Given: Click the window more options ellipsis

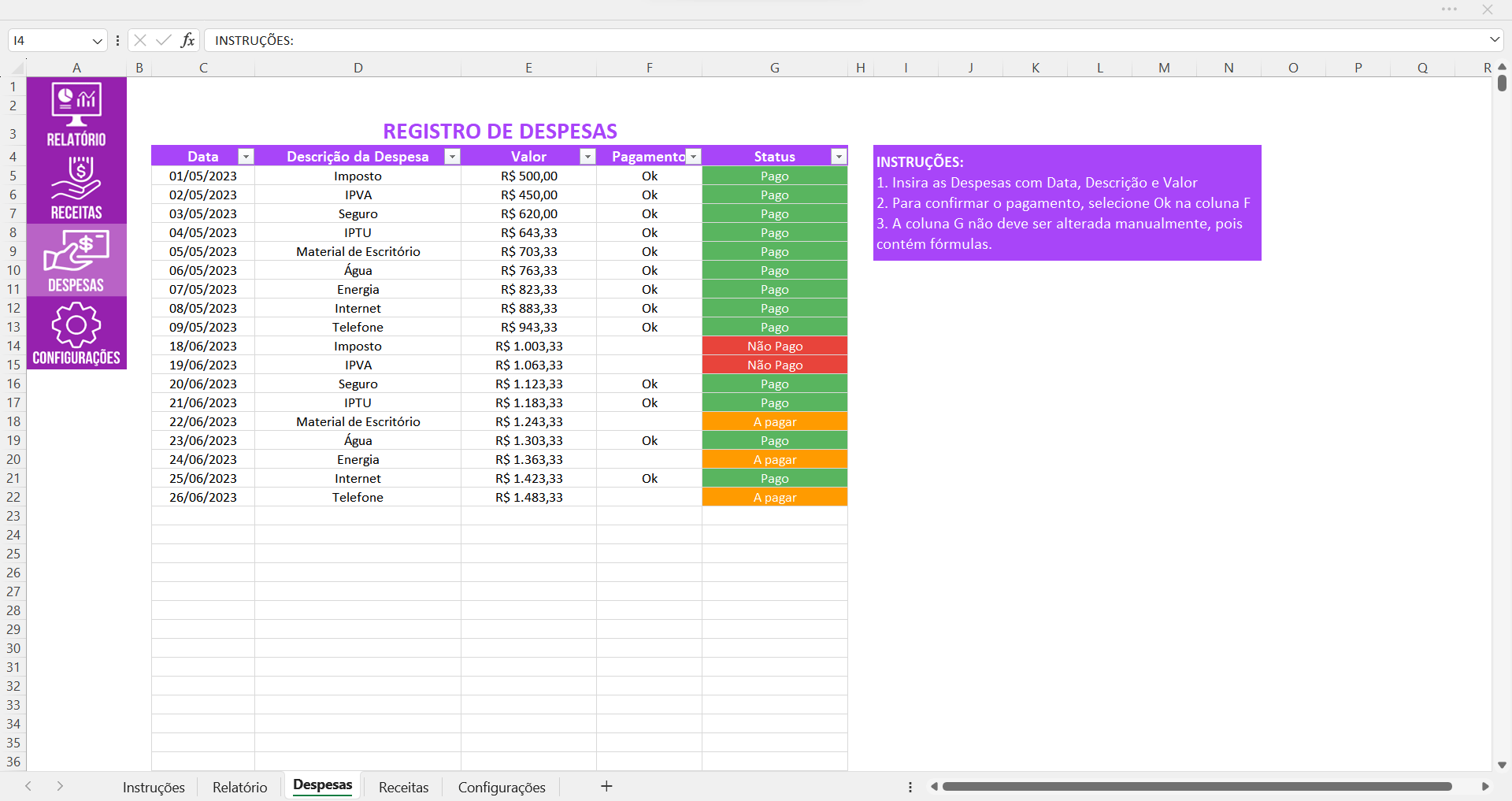Looking at the screenshot, I should (1449, 9).
